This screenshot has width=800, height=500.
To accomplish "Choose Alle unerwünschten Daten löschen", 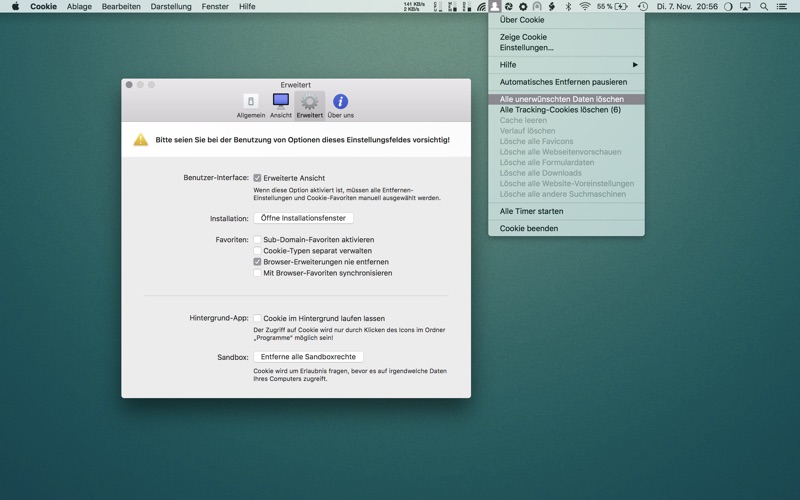I will (x=566, y=99).
